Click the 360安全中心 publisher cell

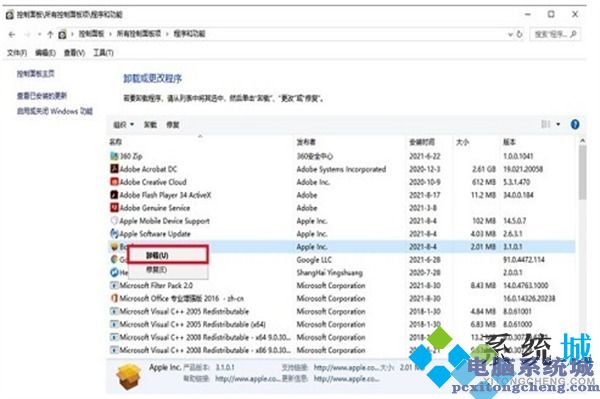click(x=315, y=156)
